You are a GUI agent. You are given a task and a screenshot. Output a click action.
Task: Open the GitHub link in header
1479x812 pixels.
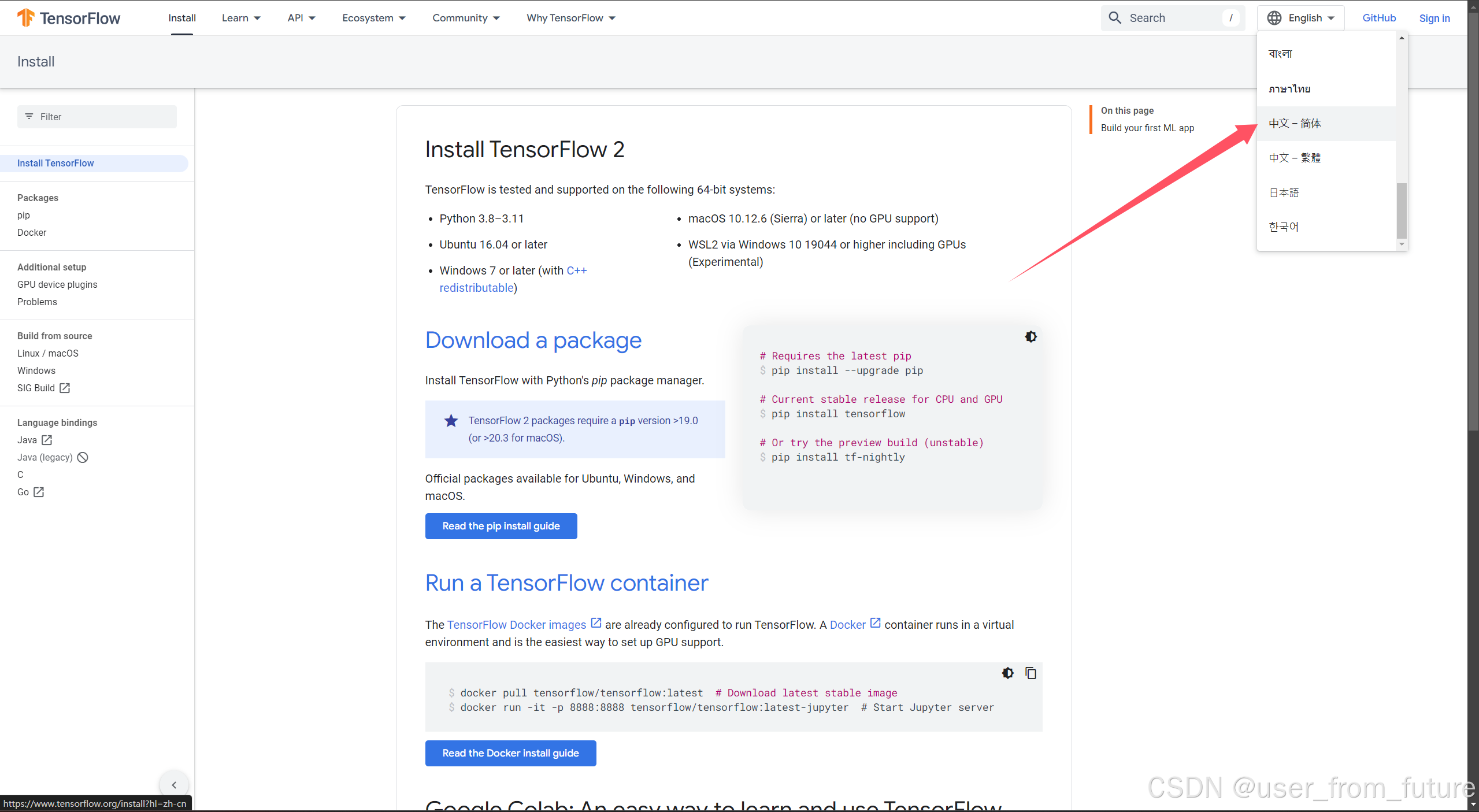pos(1378,18)
